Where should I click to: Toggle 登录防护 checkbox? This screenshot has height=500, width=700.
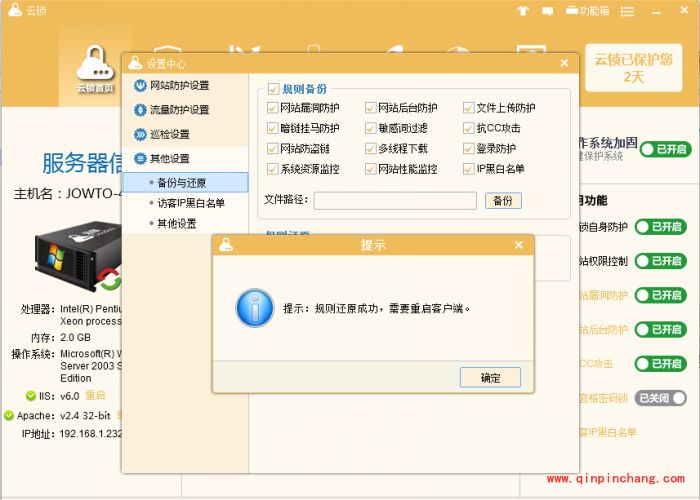click(468, 148)
